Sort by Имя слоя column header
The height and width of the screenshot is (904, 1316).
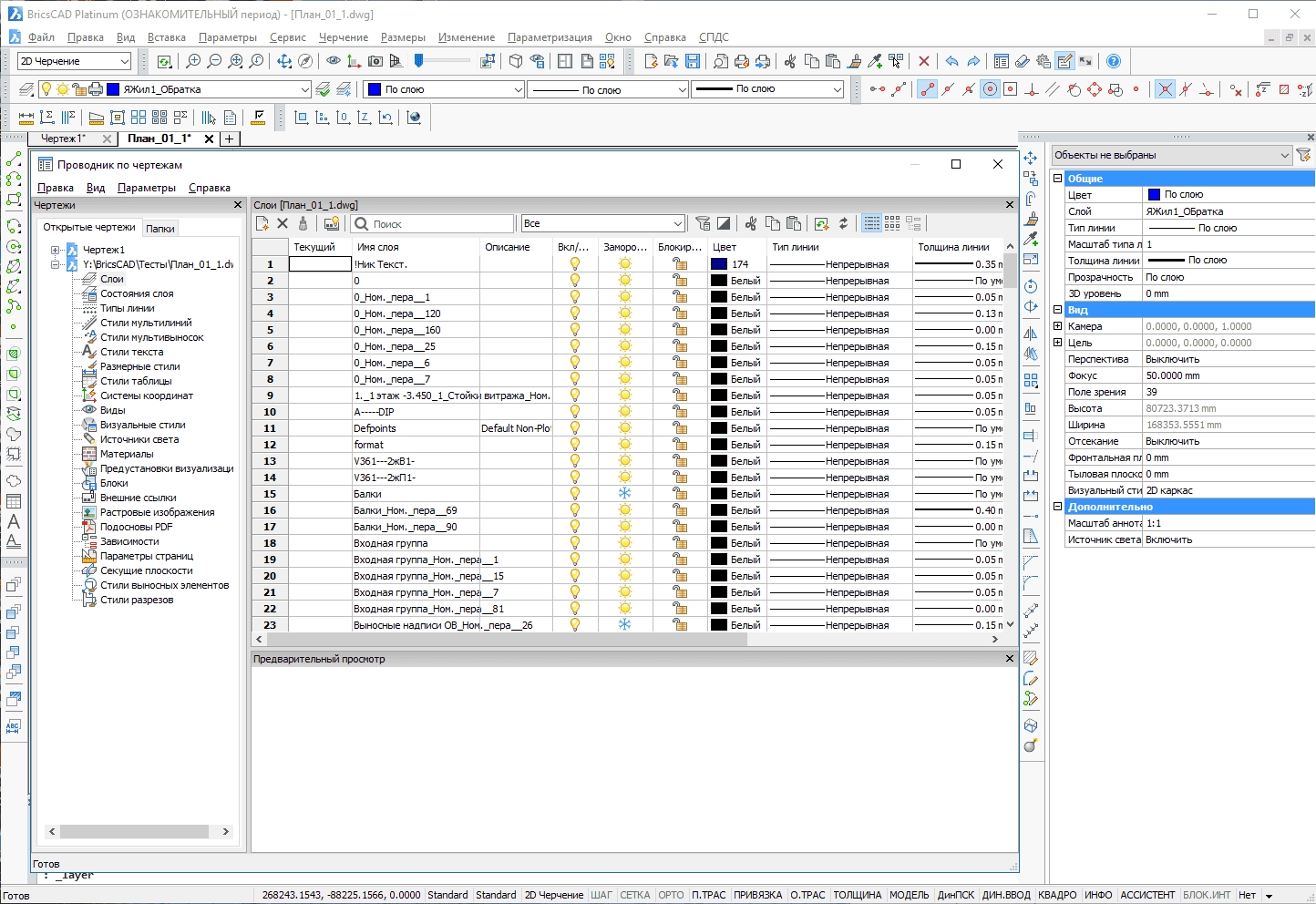(x=416, y=247)
